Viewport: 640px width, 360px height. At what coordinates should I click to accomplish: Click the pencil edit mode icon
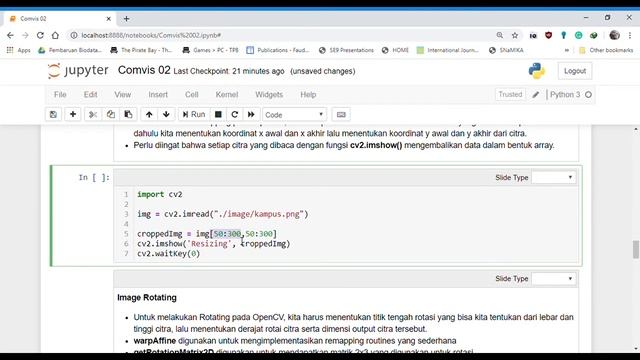click(x=536, y=95)
